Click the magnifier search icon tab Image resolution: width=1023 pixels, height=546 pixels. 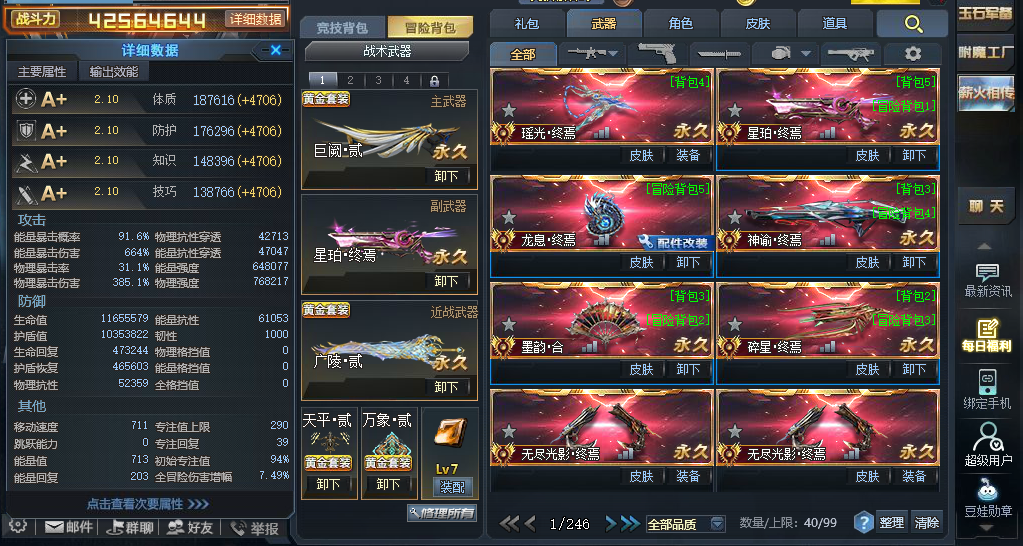(x=913, y=25)
